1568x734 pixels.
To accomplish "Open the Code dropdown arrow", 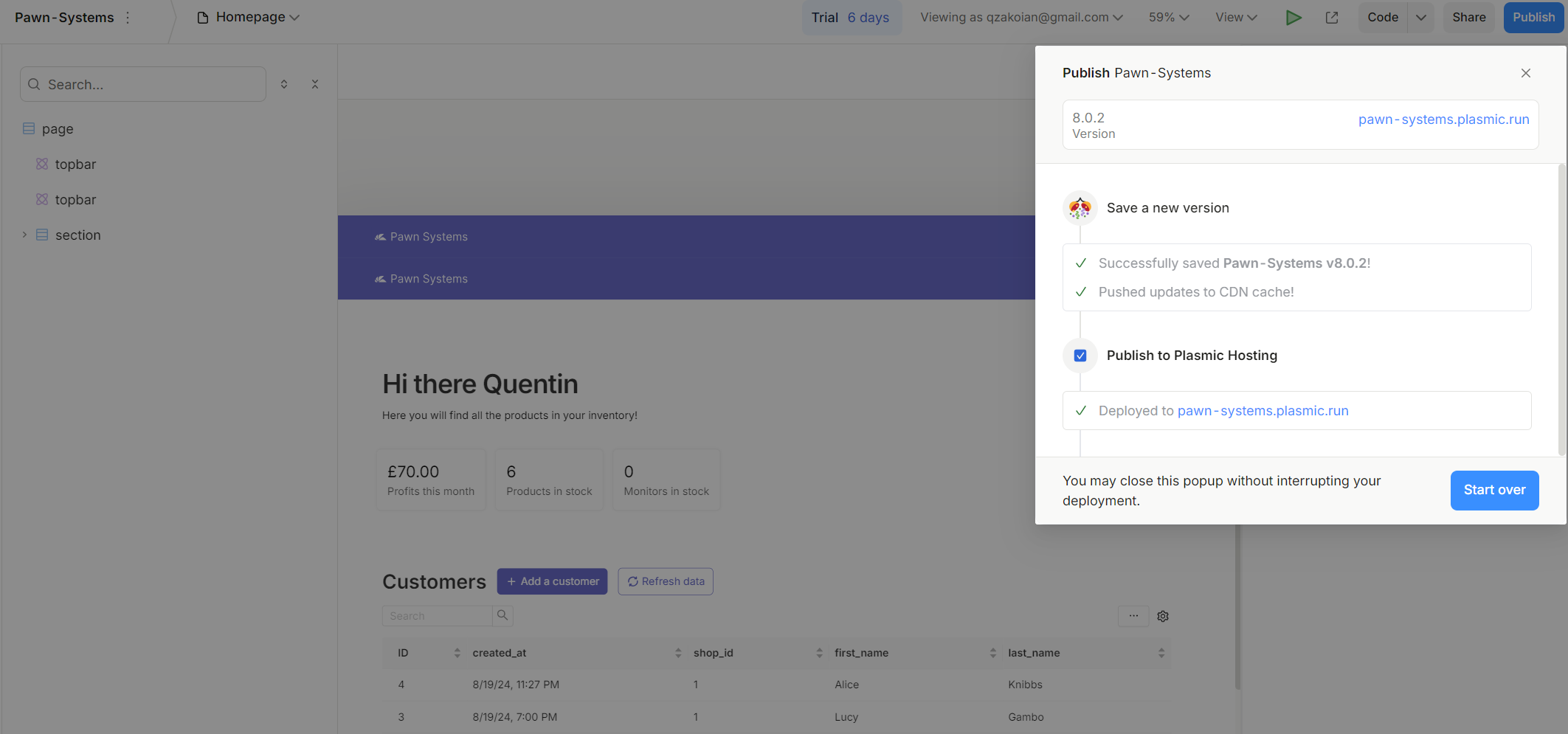I will tap(1420, 18).
